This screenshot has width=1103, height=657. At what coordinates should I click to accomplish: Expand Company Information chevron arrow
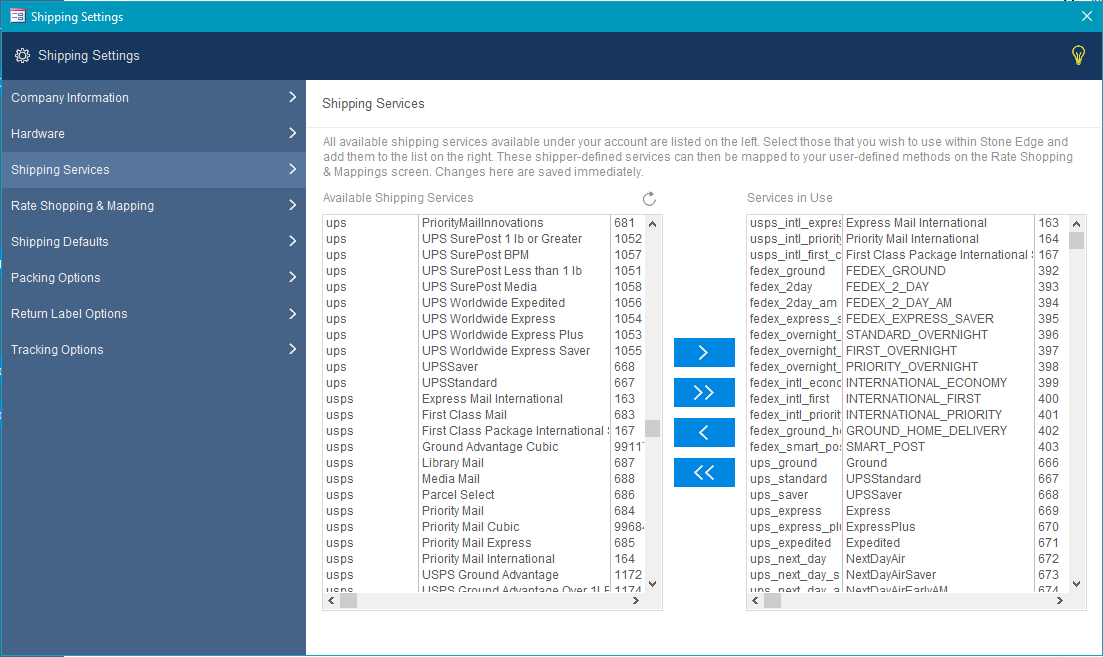click(293, 97)
